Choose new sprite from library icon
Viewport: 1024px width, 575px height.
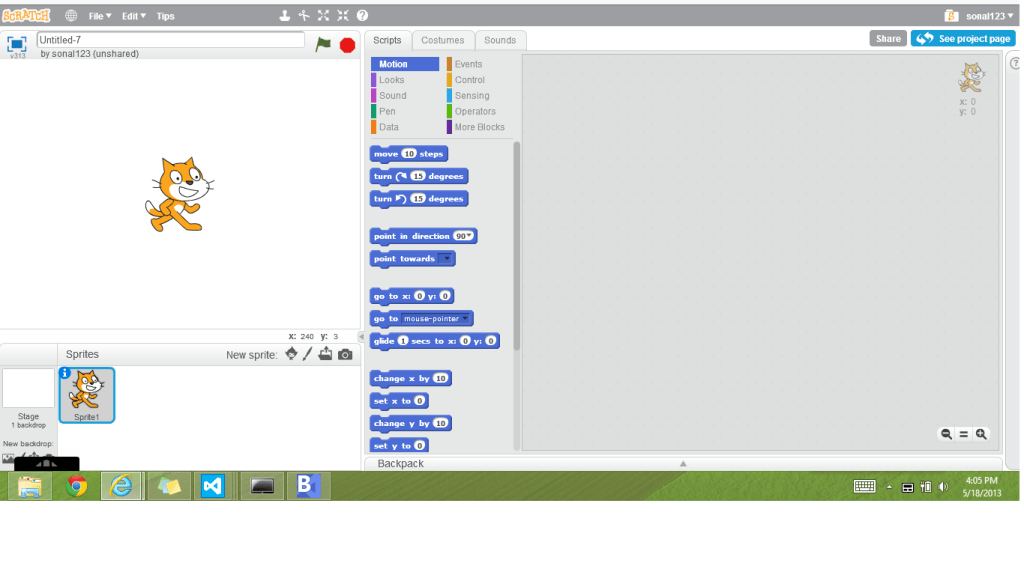(291, 354)
